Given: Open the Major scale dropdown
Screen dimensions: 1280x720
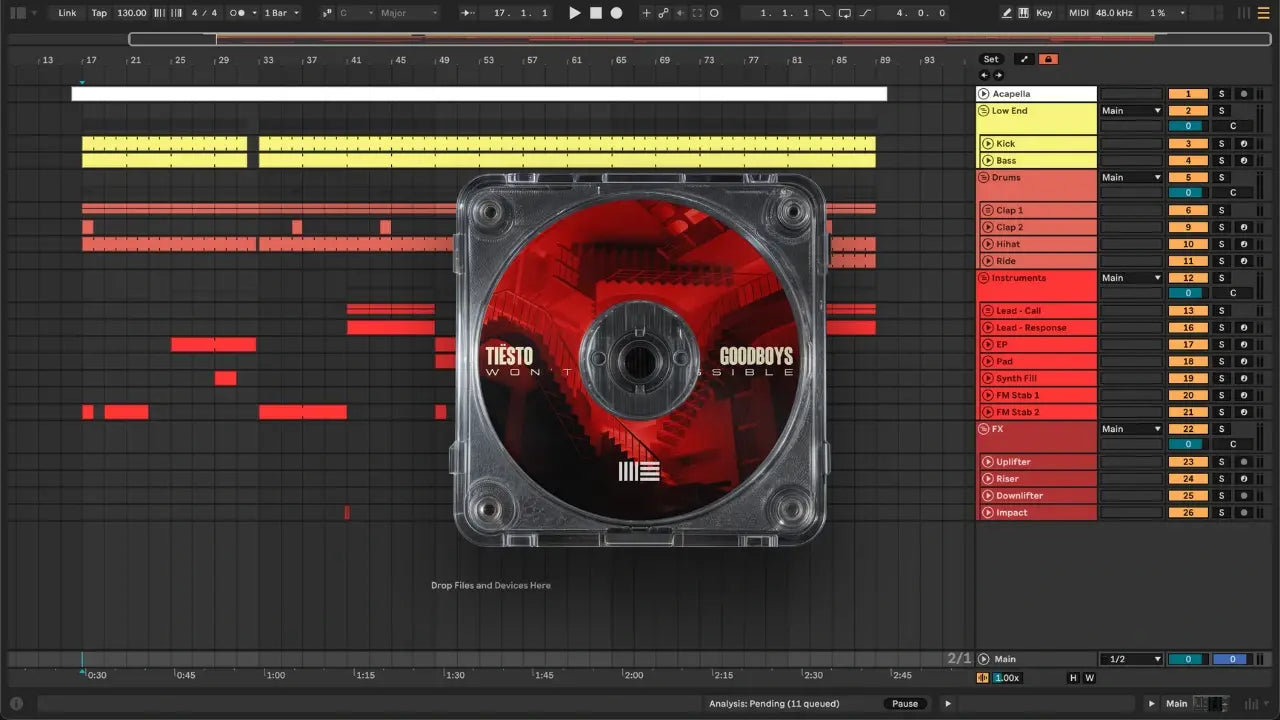Looking at the screenshot, I should (x=408, y=13).
